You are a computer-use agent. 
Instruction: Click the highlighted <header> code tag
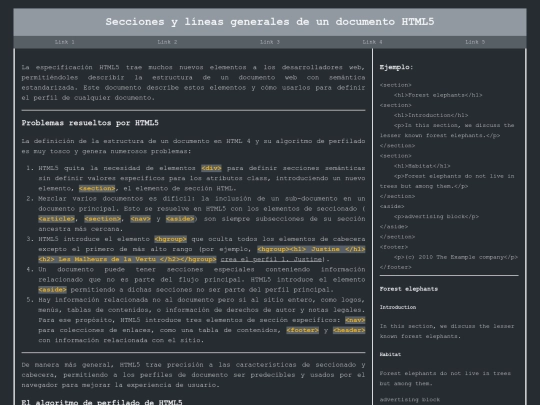coord(349,330)
